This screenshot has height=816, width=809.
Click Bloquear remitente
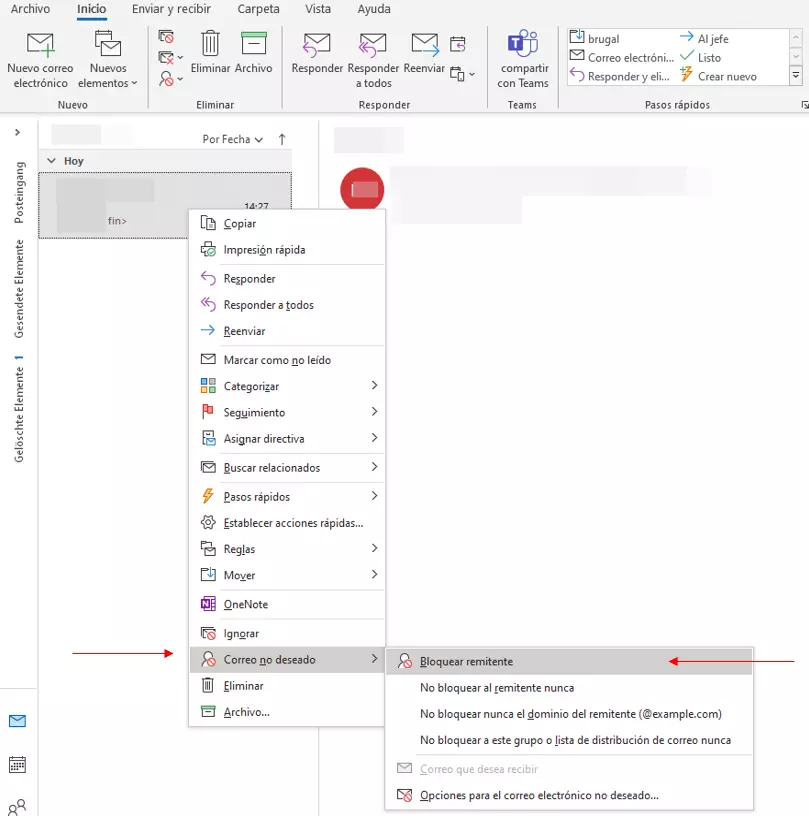tap(569, 661)
